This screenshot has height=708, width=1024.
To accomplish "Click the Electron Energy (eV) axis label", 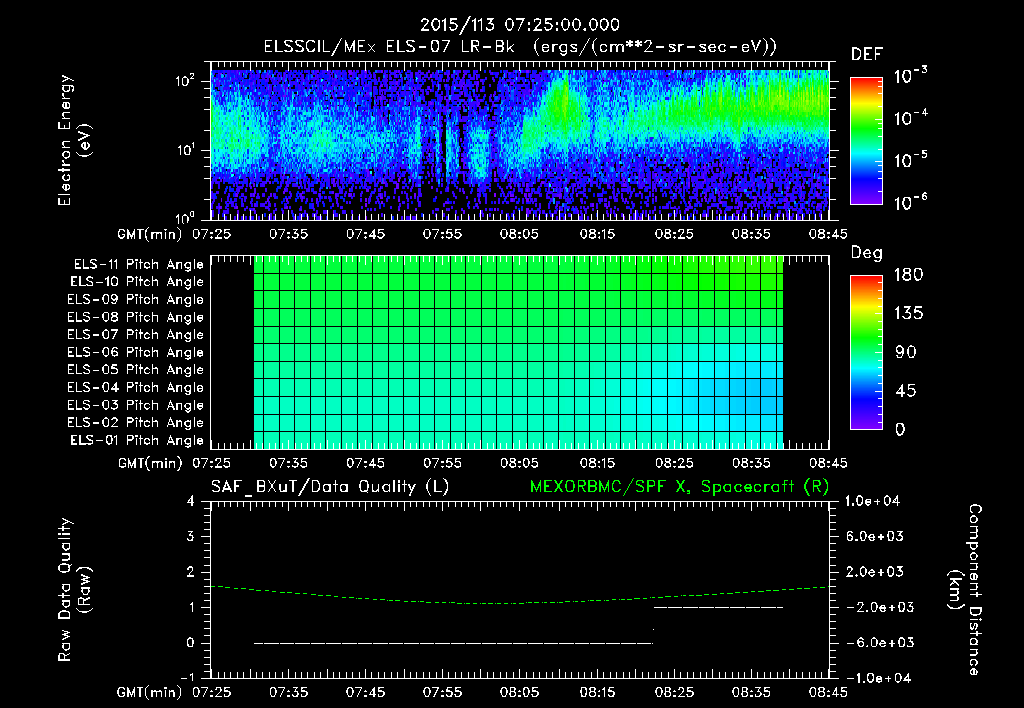I will (x=74, y=140).
